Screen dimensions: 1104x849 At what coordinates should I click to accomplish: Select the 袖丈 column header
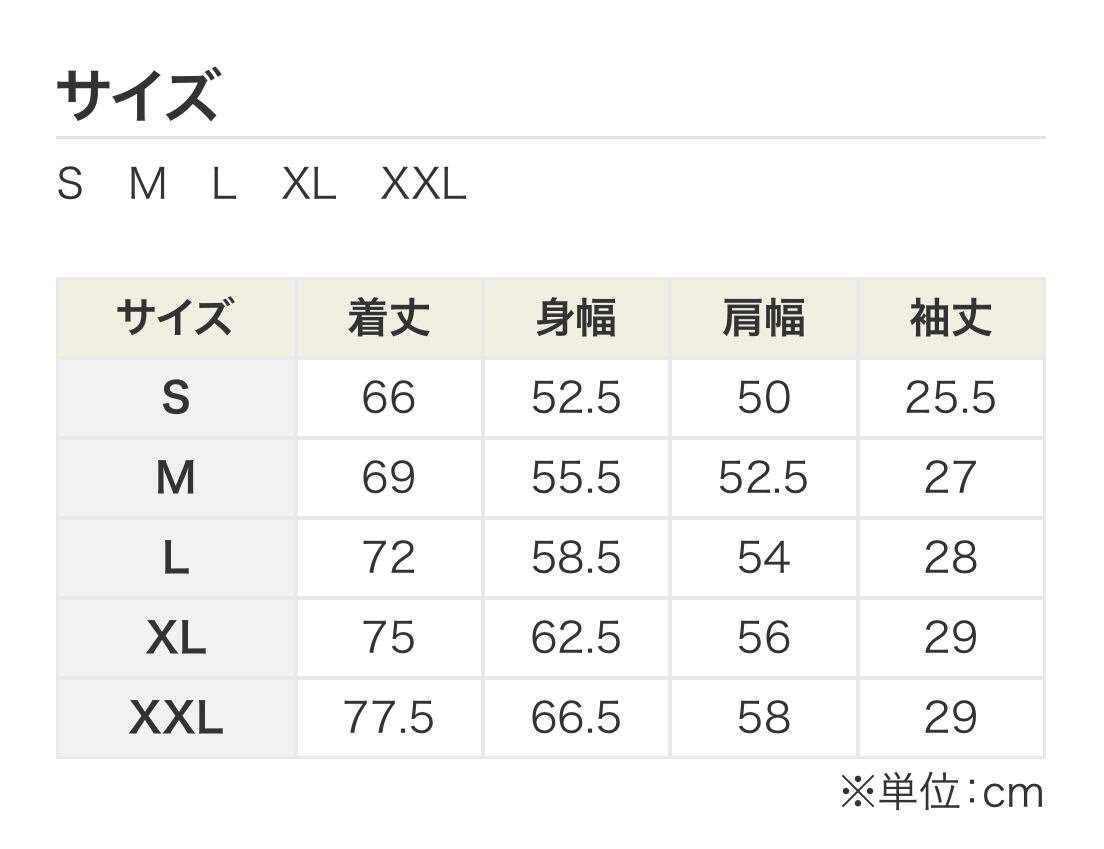(x=950, y=319)
